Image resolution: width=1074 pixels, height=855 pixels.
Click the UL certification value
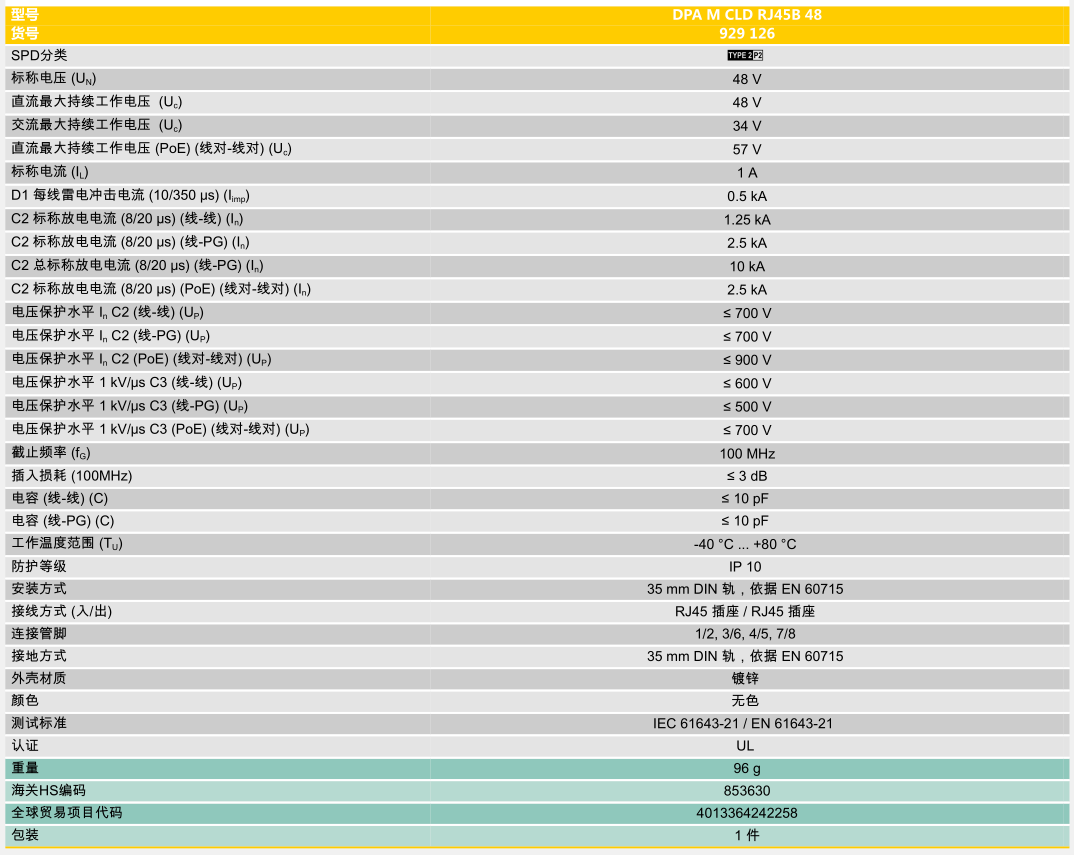(x=746, y=746)
